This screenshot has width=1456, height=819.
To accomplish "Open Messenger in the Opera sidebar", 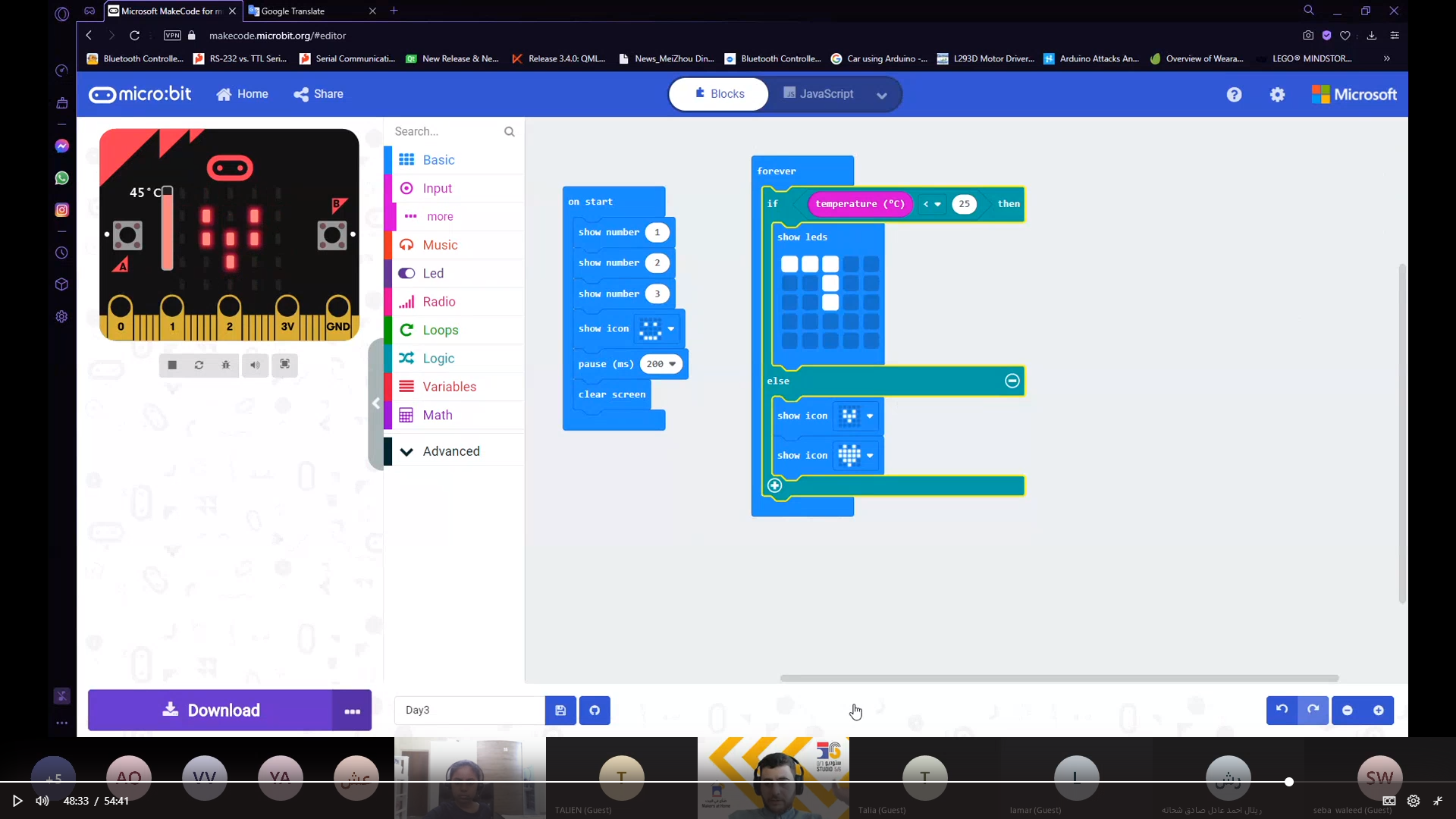I will point(62,146).
